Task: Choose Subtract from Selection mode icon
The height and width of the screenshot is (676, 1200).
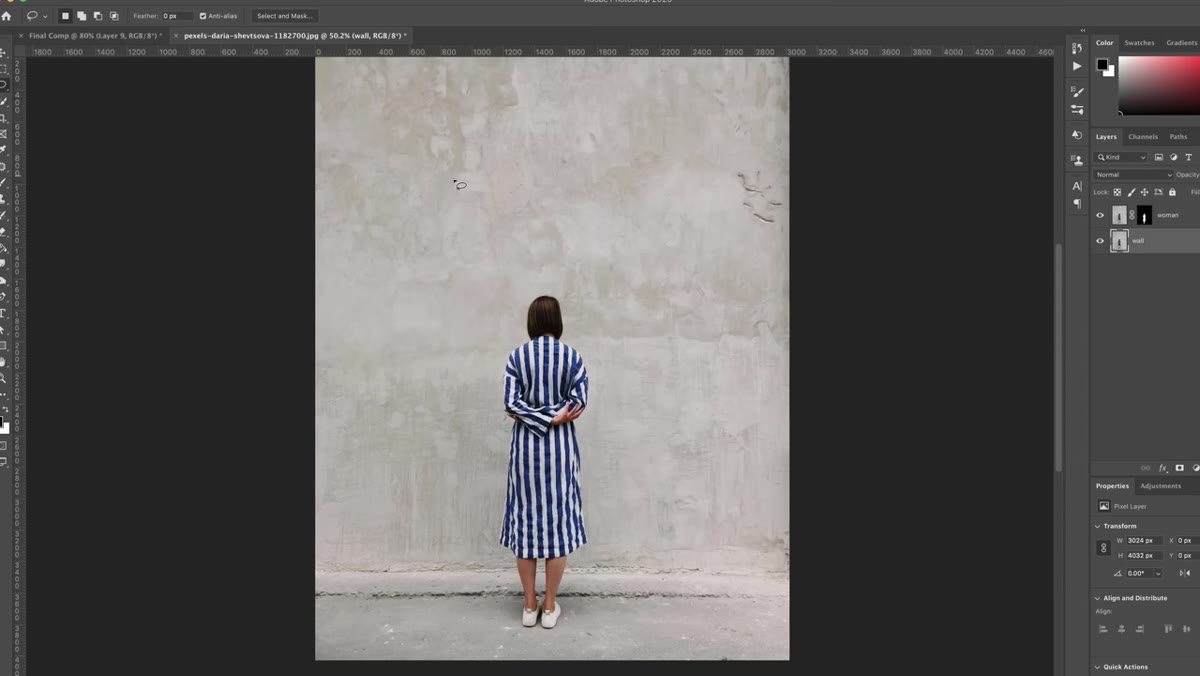Action: pos(98,16)
